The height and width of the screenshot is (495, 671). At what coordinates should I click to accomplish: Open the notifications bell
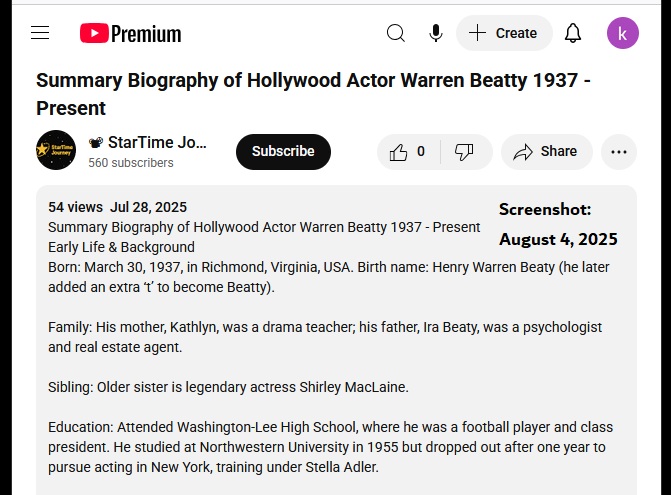coord(573,33)
